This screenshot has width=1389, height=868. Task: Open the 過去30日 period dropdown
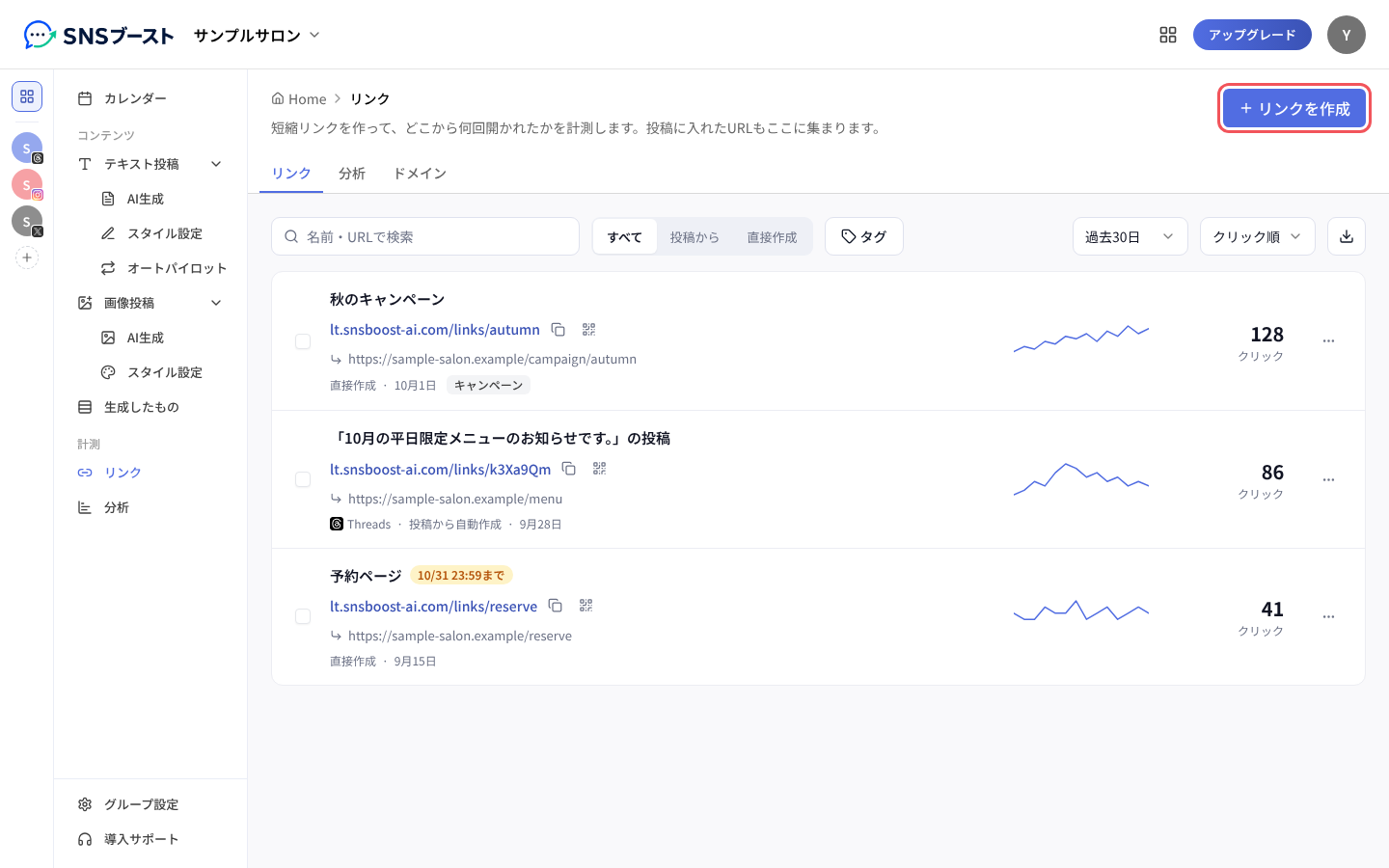click(1130, 236)
